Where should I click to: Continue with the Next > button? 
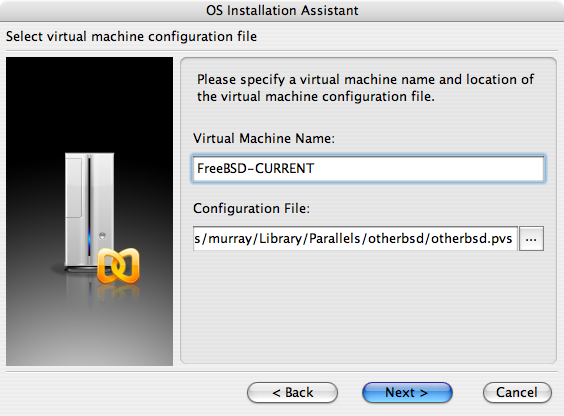point(407,392)
